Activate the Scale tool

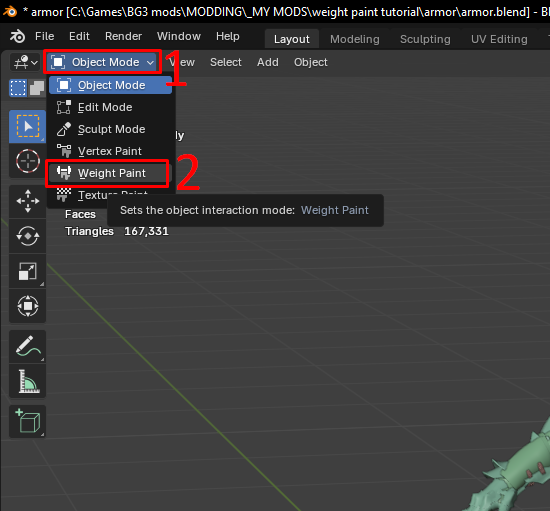pos(28,271)
